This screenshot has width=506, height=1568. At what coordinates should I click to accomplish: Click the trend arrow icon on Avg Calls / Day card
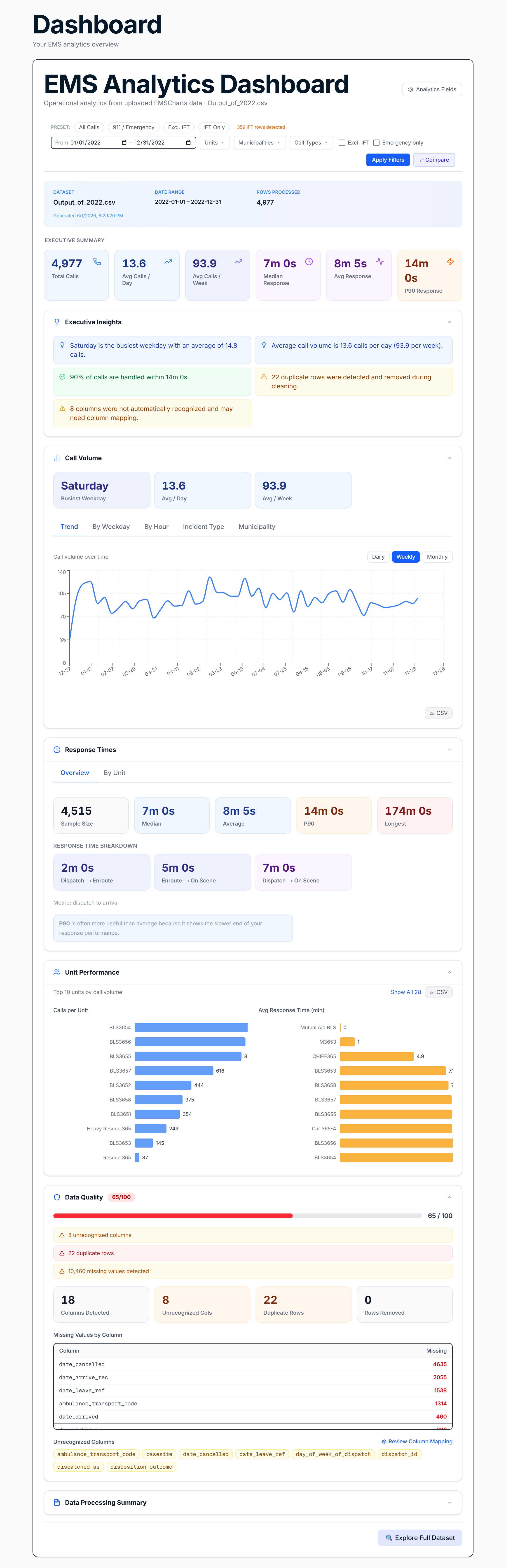tap(168, 262)
